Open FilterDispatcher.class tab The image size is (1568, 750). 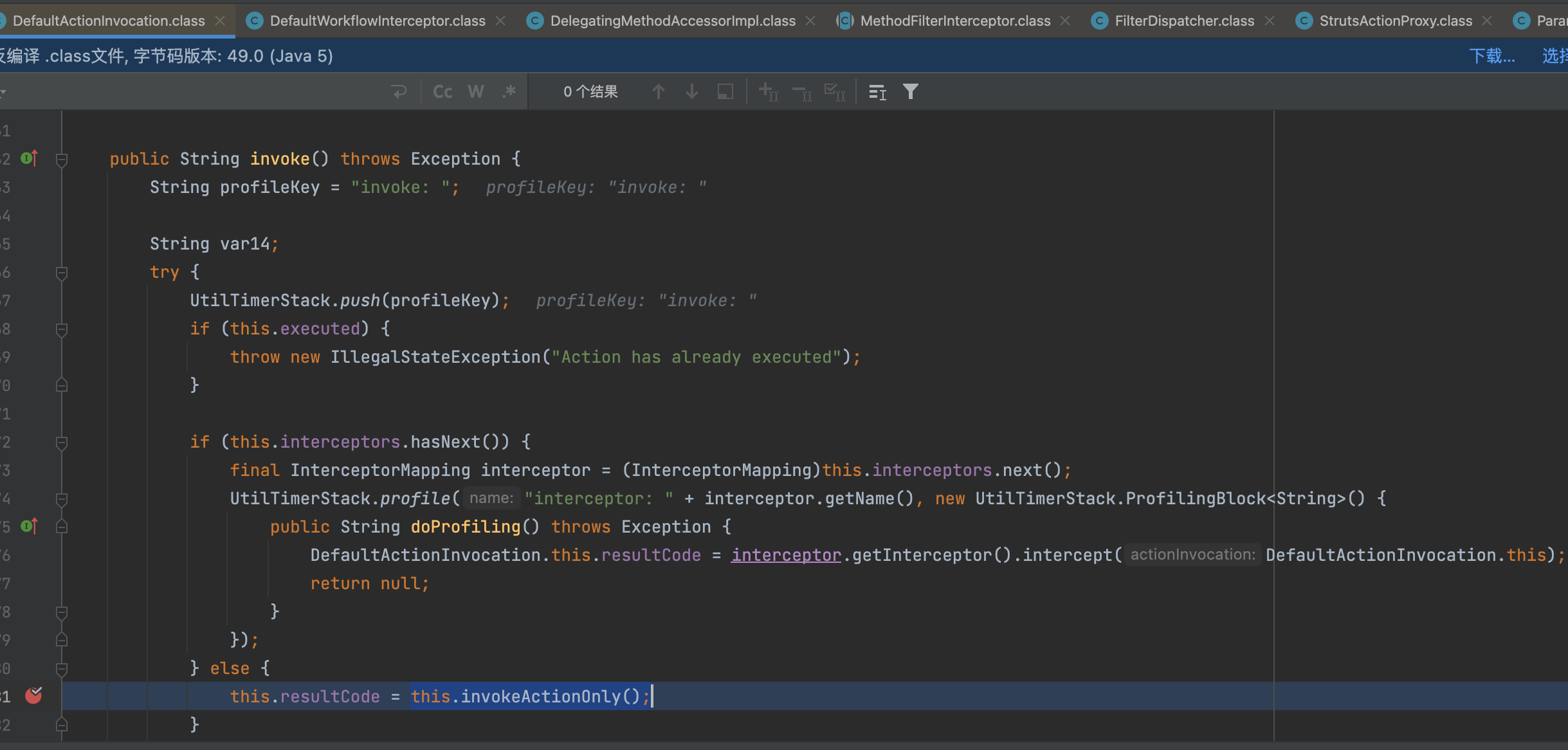(1184, 21)
